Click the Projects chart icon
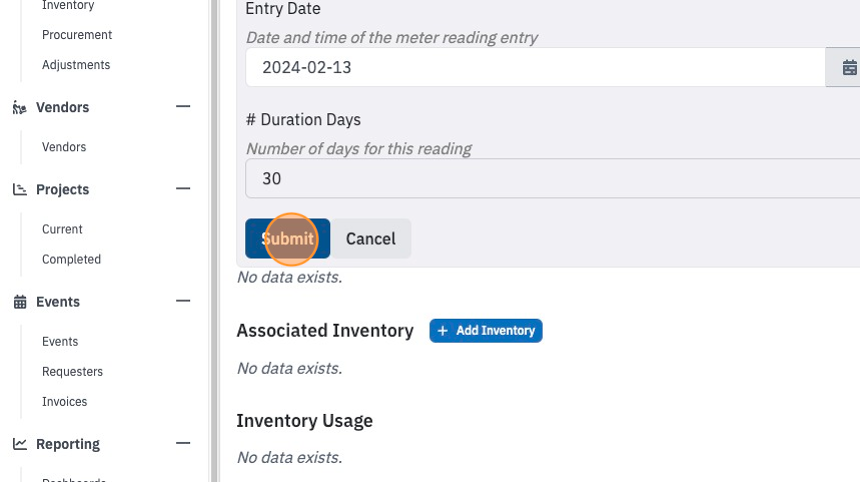The height and width of the screenshot is (482, 860). [x=20, y=190]
